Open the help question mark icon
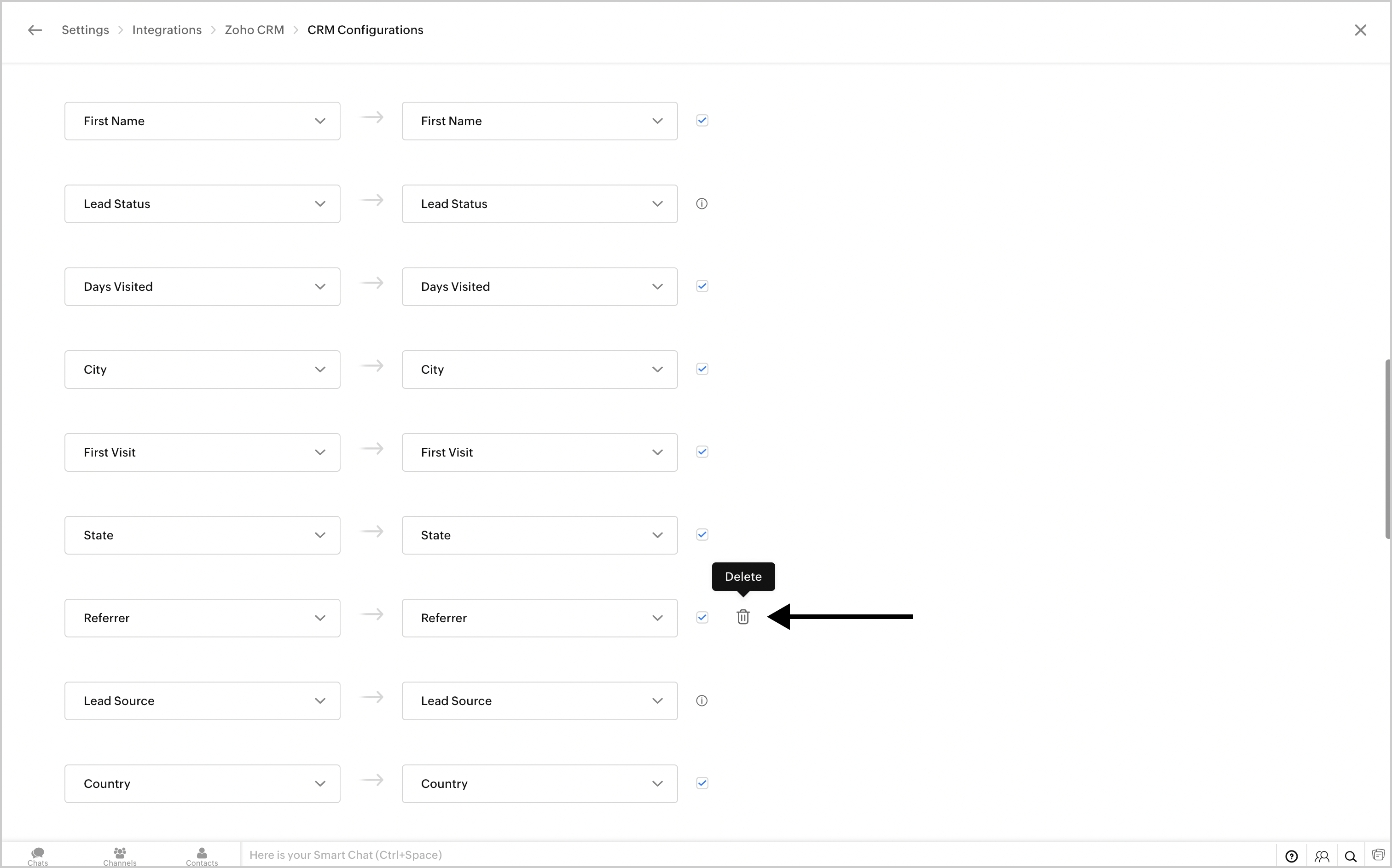 pos(1291,856)
